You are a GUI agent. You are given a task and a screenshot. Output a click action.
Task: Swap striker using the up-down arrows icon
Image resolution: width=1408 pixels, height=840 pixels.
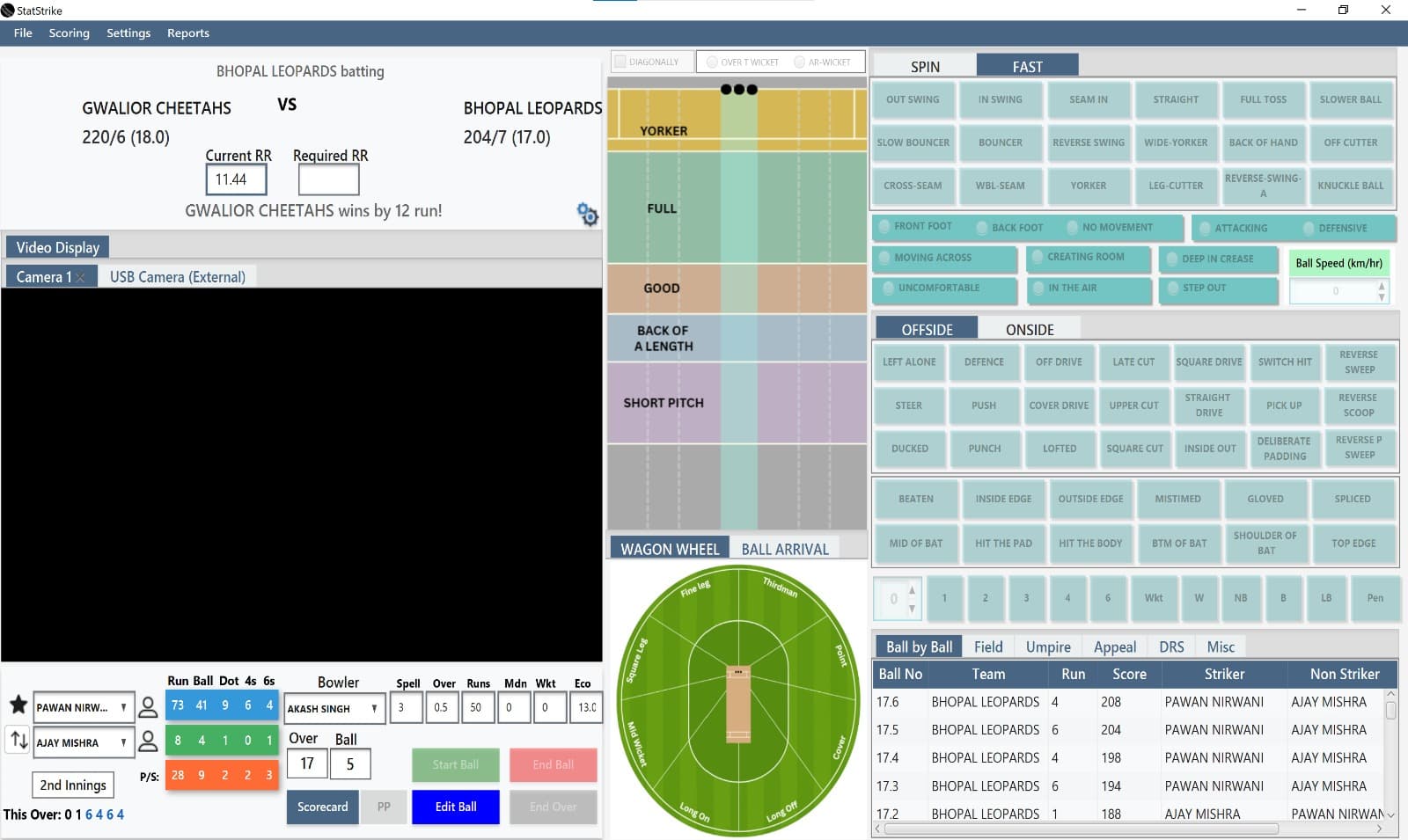pyautogui.click(x=18, y=740)
